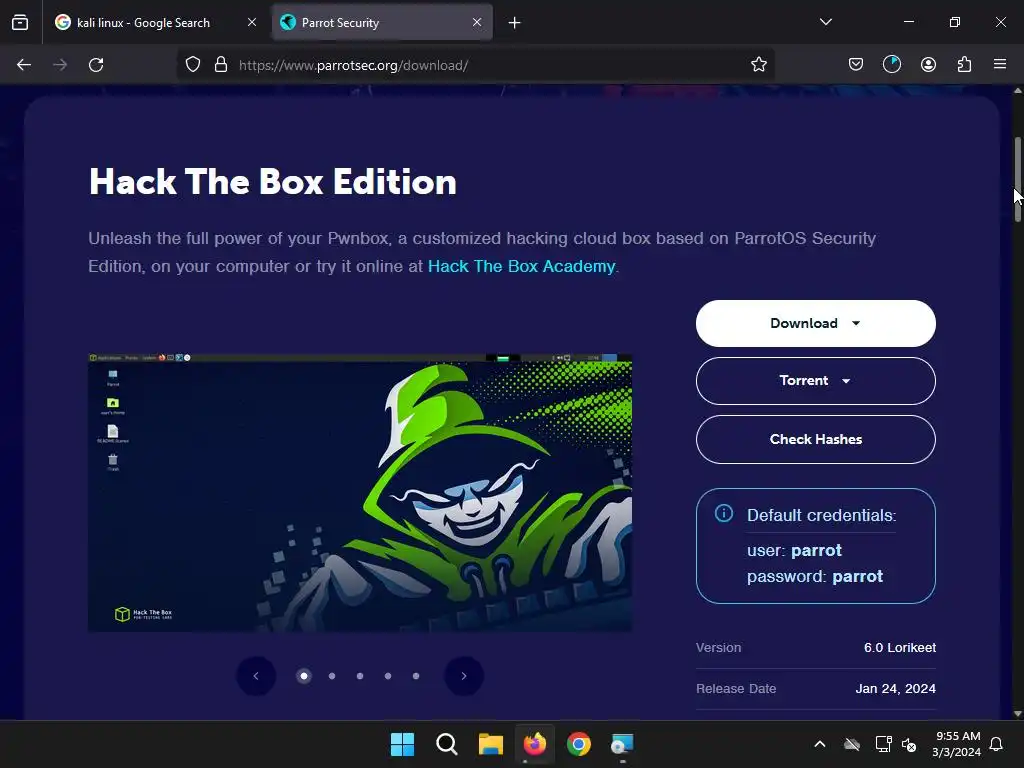Open the network status tray icon
The image size is (1024, 768).
click(x=883, y=744)
